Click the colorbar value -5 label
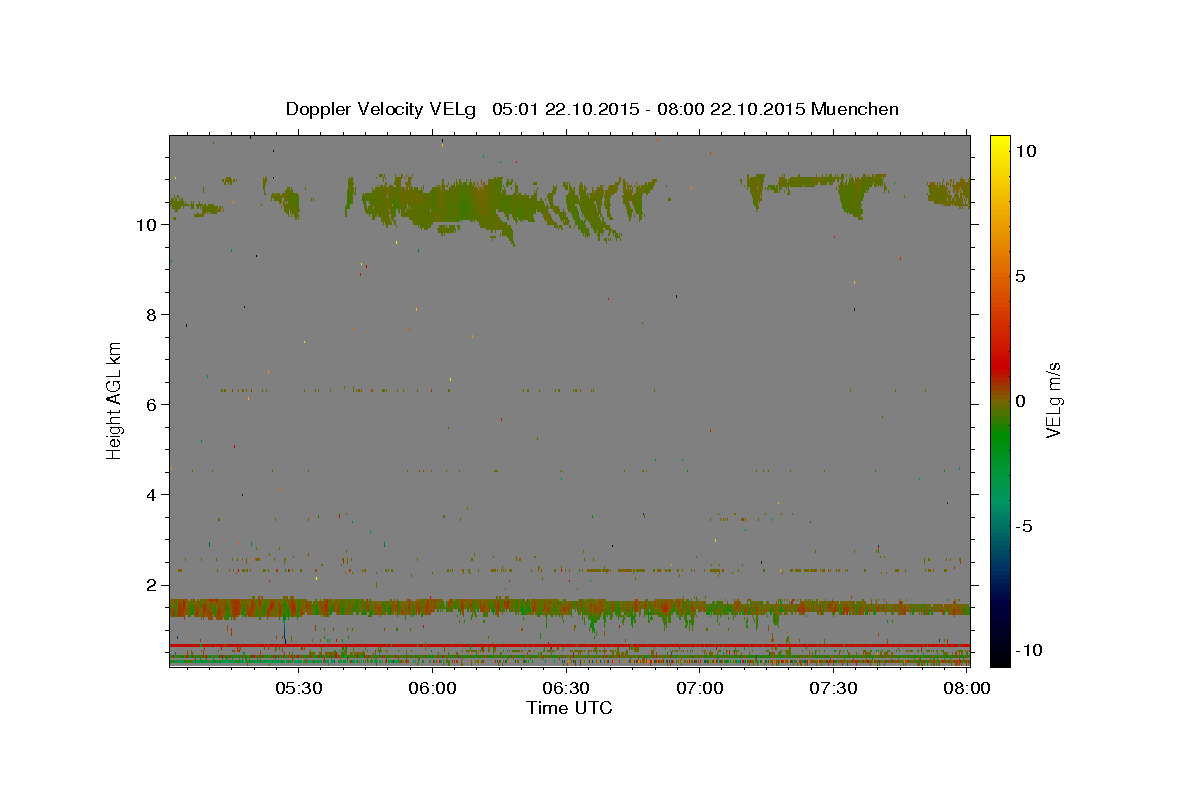Screen dimensions: 1200x800 pyautogui.click(x=1023, y=526)
